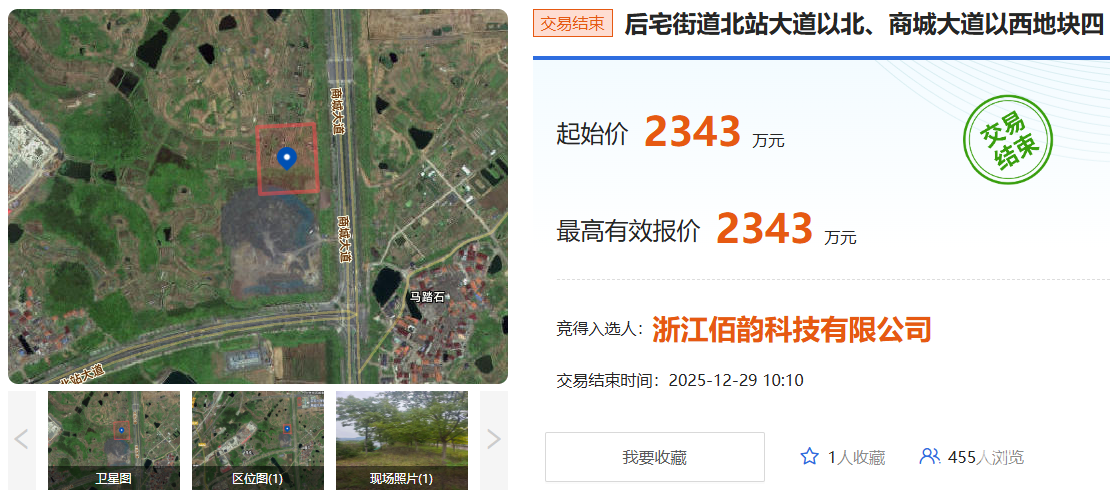
Task: Open winning bidder 浙江佰韵科技有限公司
Action: [x=791, y=330]
